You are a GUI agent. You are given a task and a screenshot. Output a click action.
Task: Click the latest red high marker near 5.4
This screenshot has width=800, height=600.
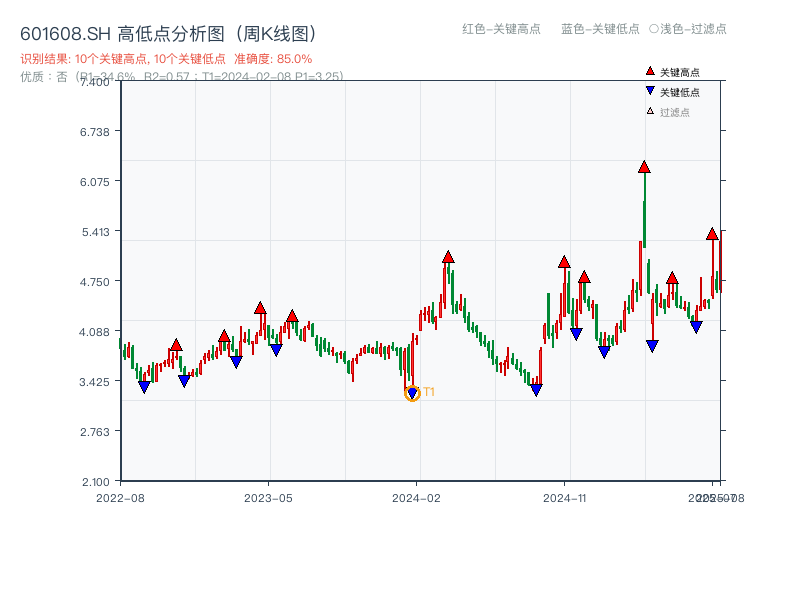(x=712, y=234)
